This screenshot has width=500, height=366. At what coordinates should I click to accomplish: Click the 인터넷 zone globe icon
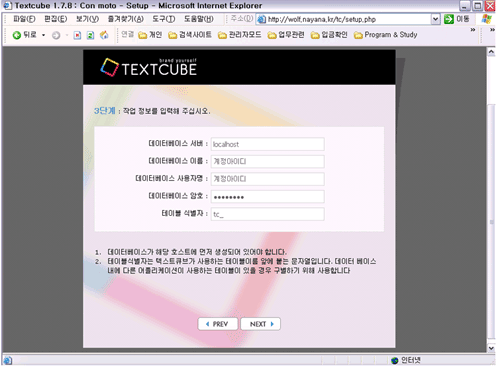395,360
